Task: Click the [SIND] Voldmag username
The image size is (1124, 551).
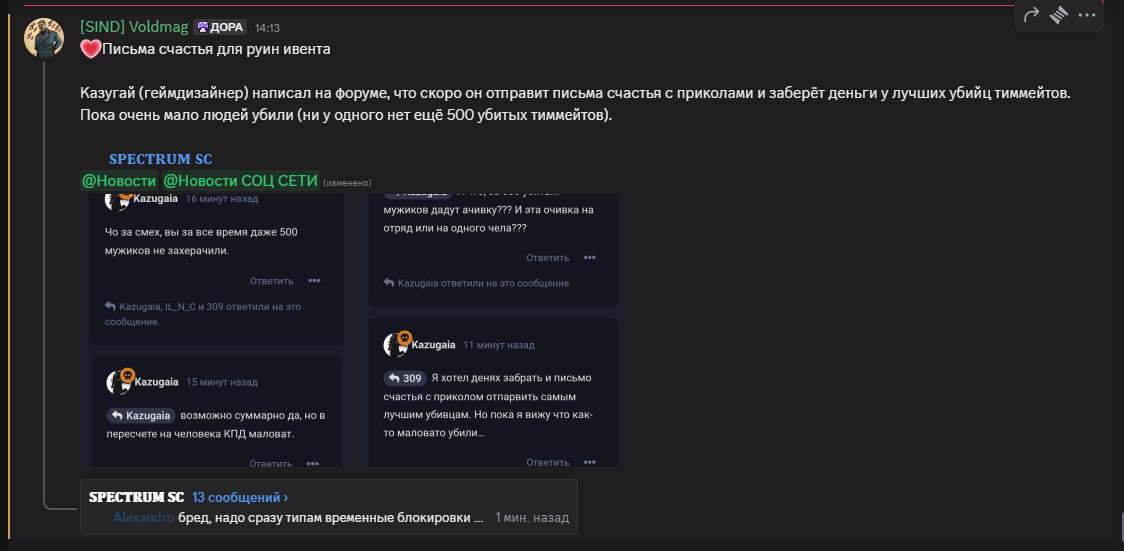Action: tap(133, 27)
